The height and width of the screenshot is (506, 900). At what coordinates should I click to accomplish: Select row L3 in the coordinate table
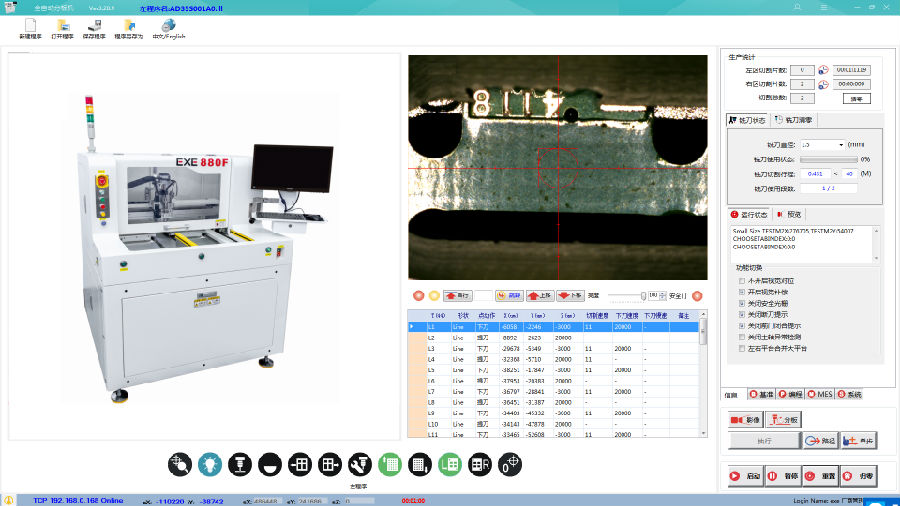(433, 348)
